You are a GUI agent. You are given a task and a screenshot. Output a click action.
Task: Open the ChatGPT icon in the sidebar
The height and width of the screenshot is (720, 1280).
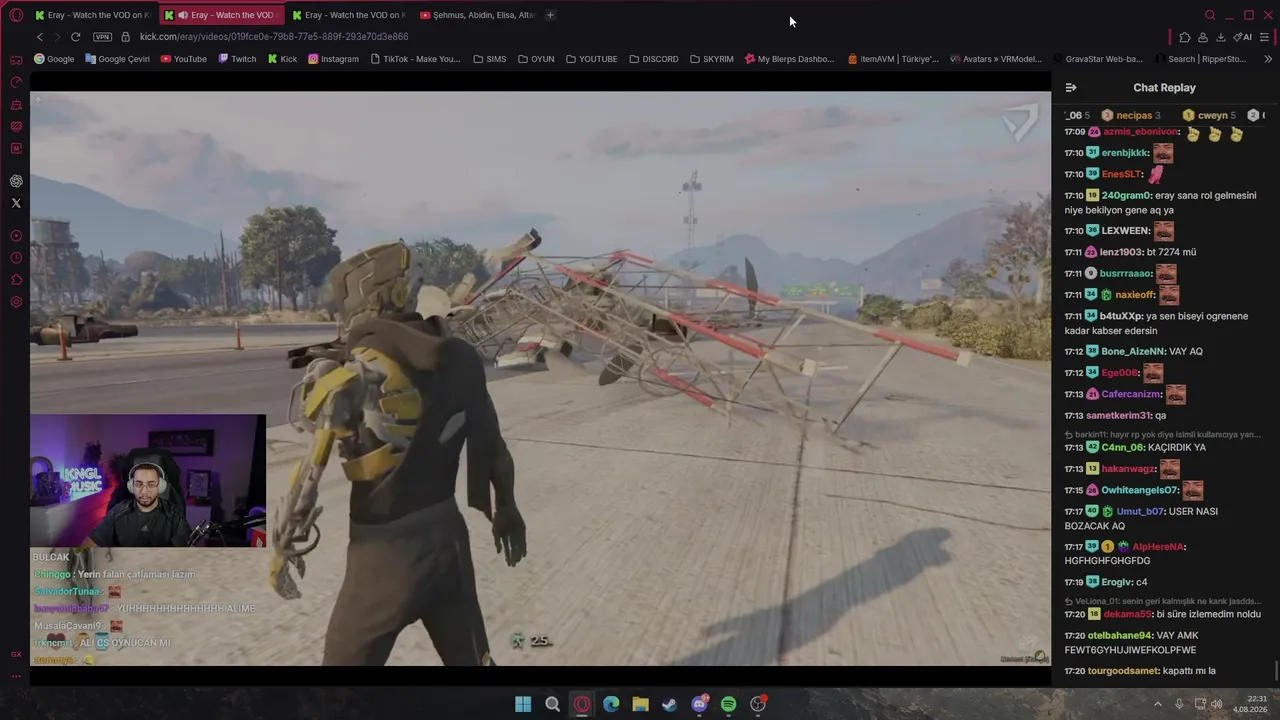click(x=16, y=181)
